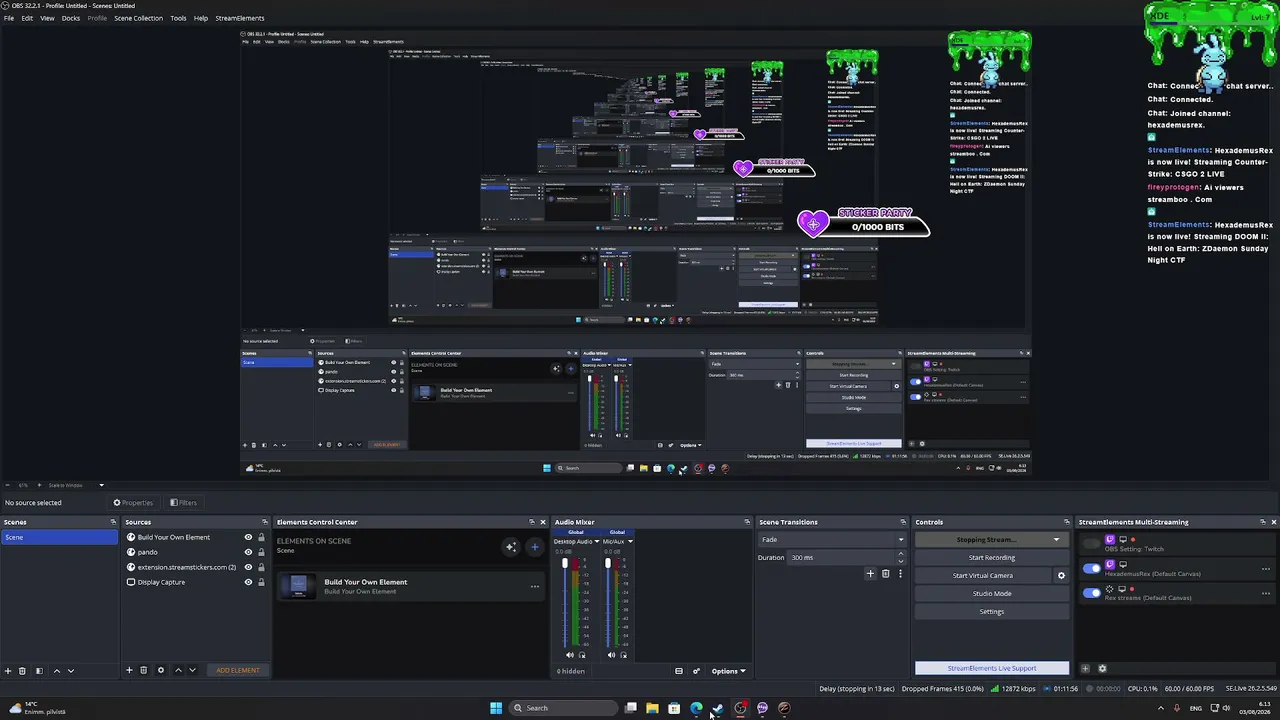Add a new scene with the plus icon
Viewport: 1280px width, 720px height.
[8, 670]
